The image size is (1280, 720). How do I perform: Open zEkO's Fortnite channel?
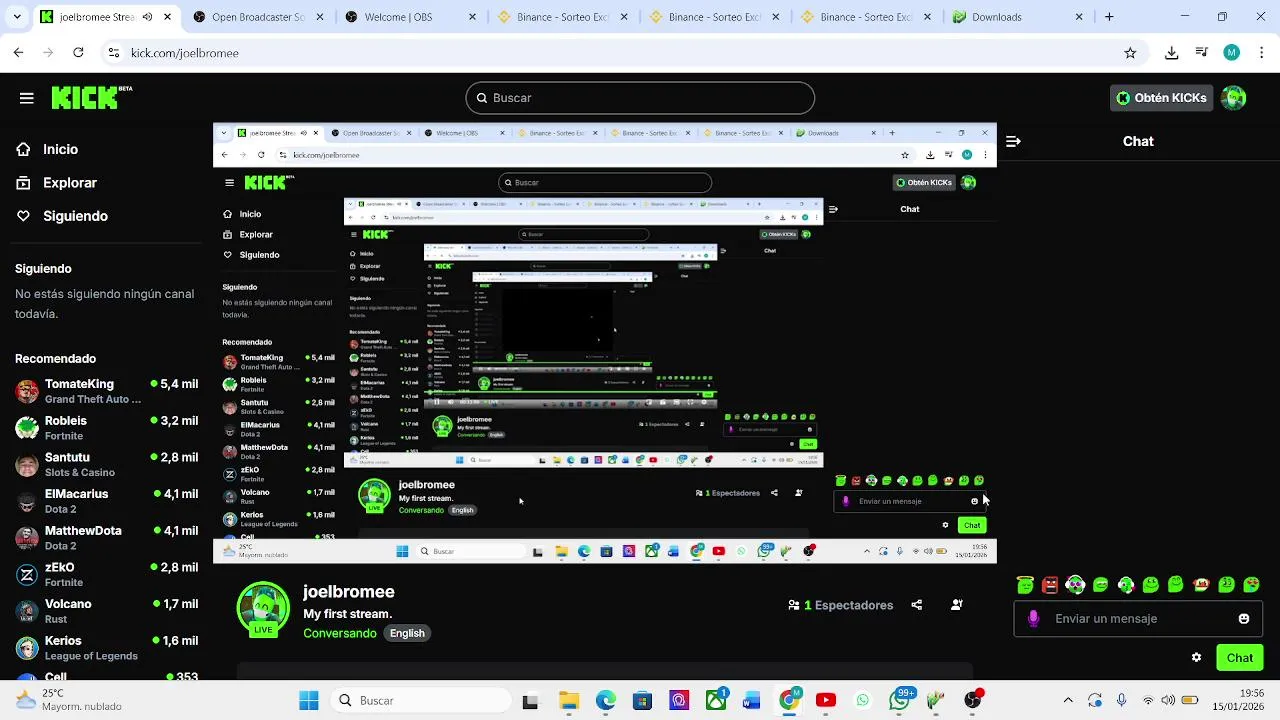(106, 575)
